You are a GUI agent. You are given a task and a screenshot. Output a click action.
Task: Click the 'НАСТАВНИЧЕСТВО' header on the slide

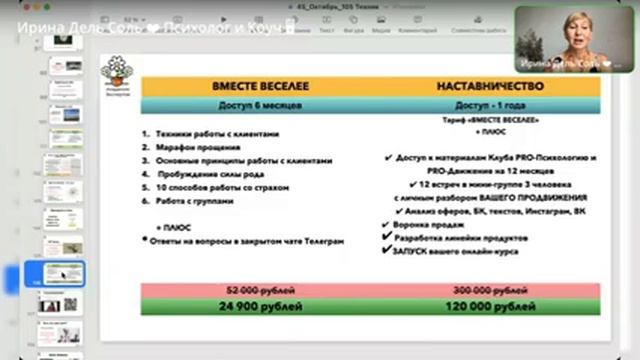tap(490, 86)
